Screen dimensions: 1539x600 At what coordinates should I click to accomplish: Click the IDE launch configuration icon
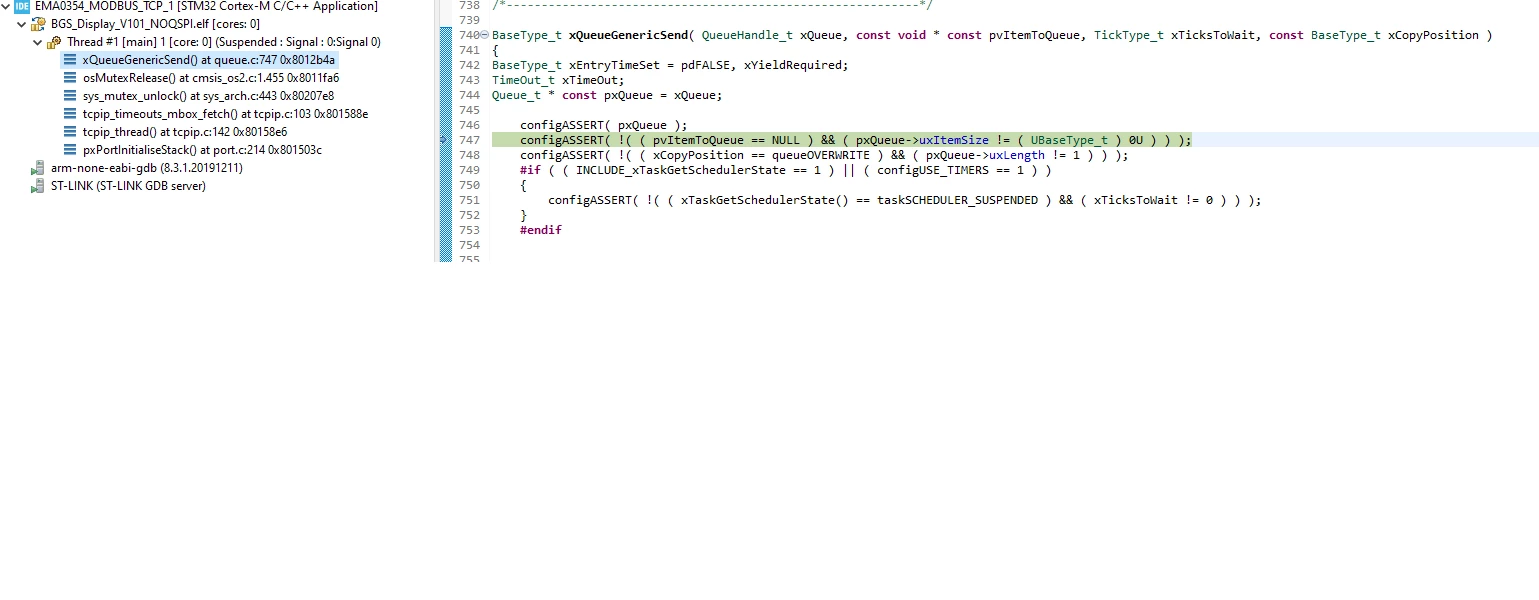tap(22, 6)
